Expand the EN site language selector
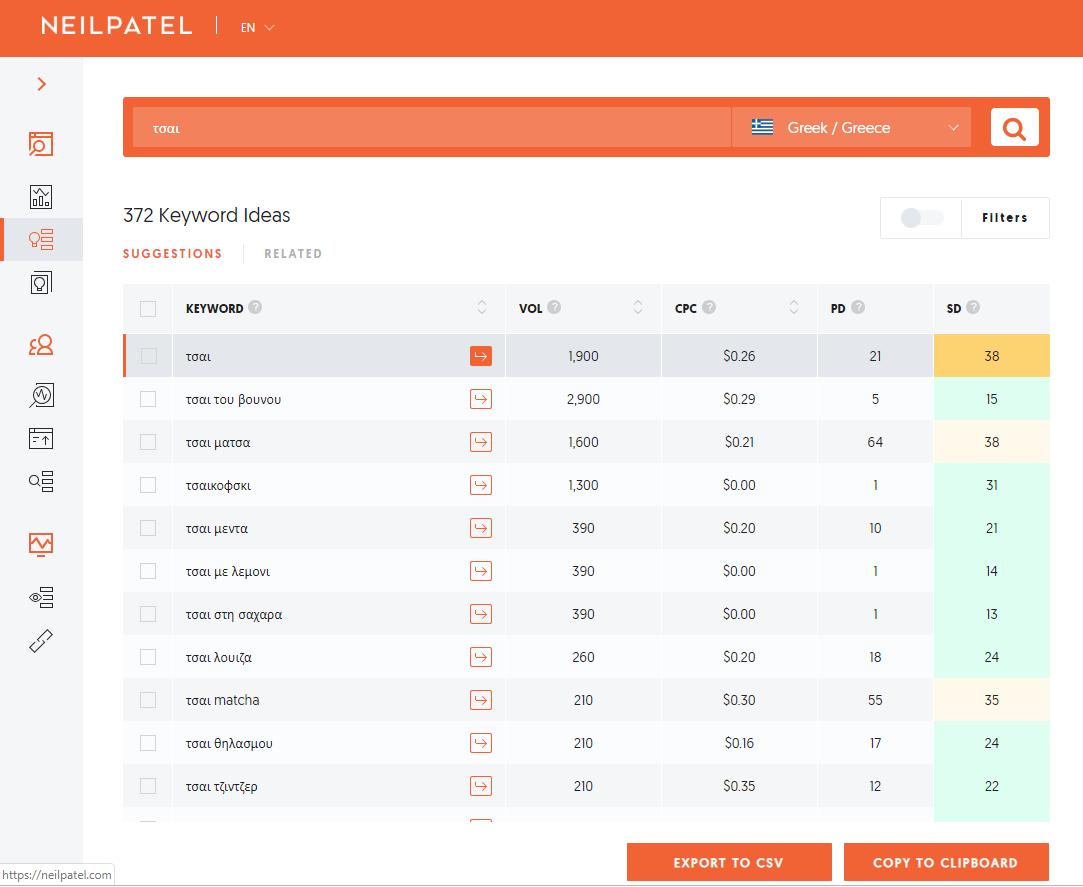Viewport: 1083px width, 887px height. tap(257, 28)
